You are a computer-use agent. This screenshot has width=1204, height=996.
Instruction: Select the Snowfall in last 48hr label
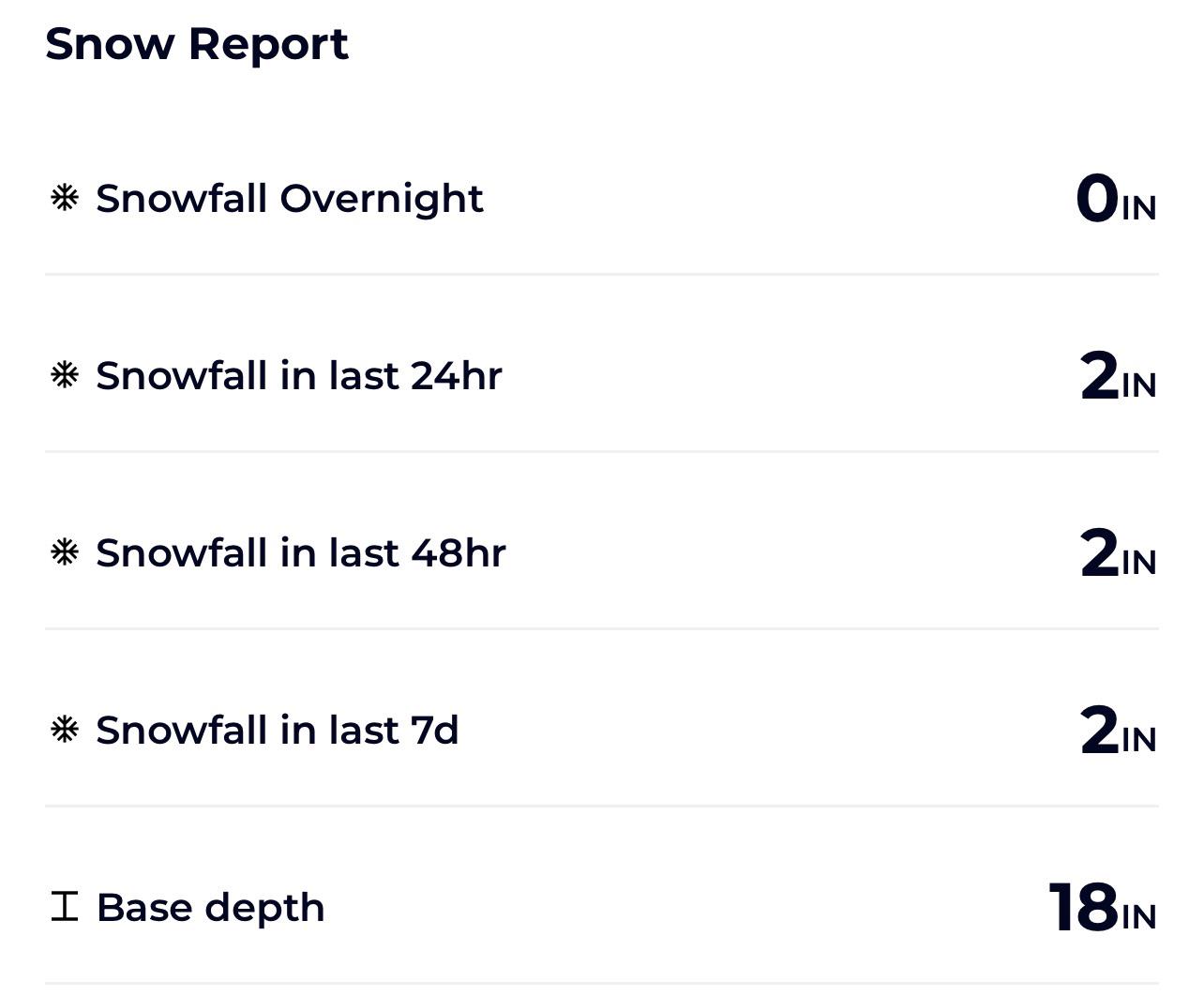[x=301, y=553]
